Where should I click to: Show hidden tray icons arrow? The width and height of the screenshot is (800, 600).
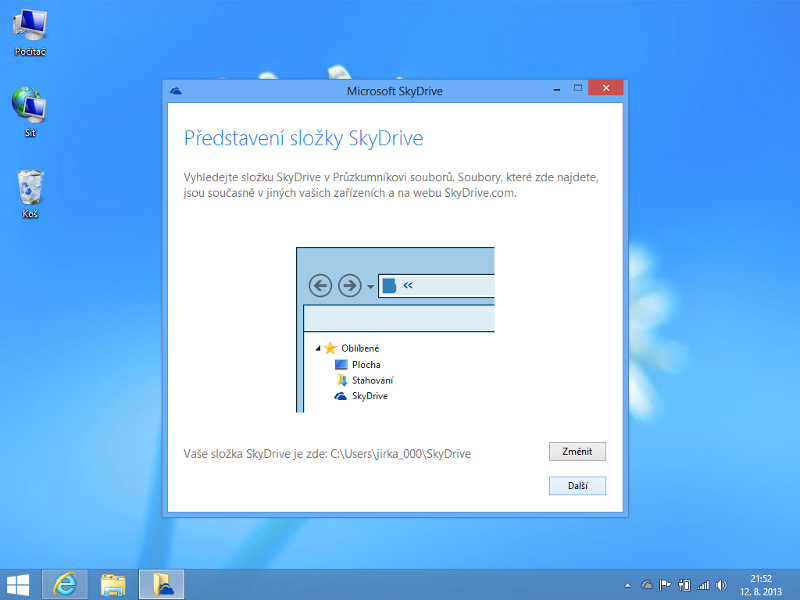click(628, 585)
